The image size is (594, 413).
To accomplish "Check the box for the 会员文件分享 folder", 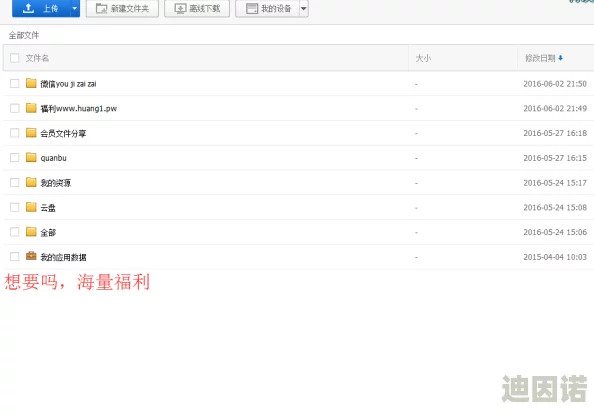I will point(14,133).
